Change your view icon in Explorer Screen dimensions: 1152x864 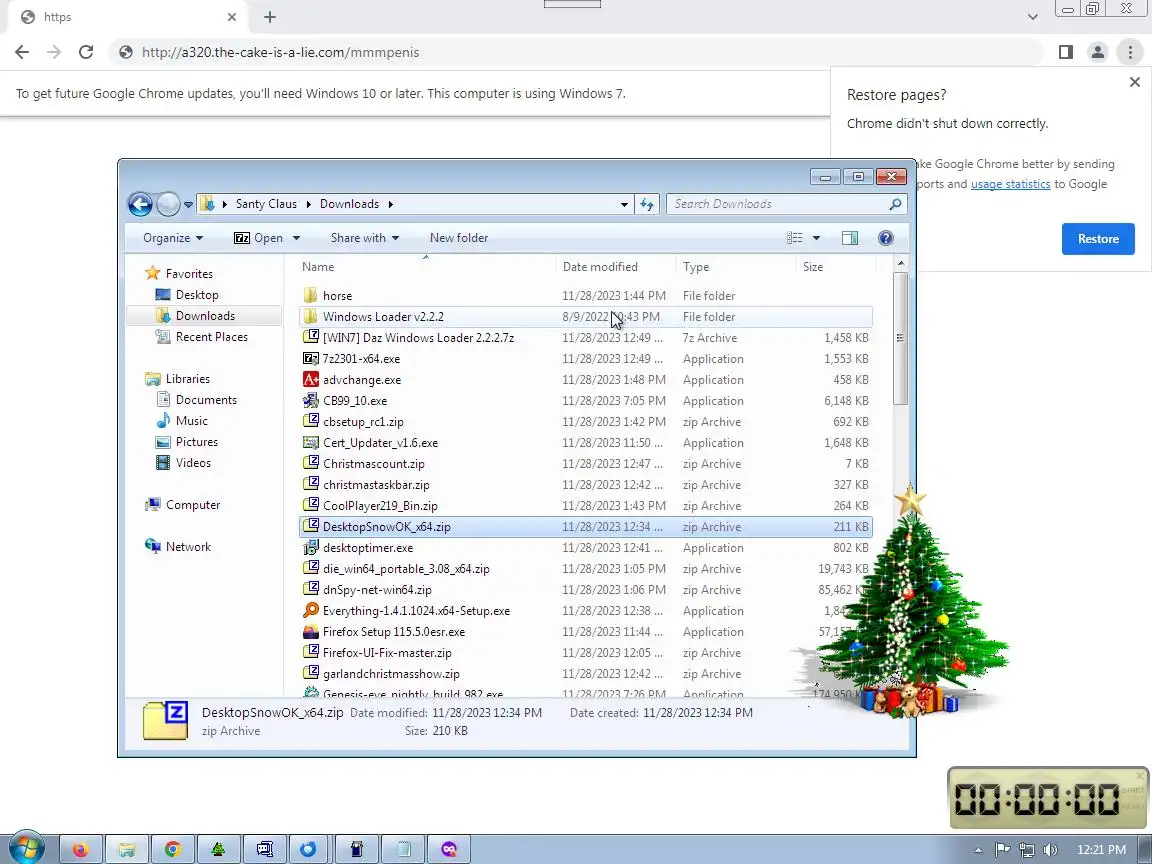click(x=795, y=238)
